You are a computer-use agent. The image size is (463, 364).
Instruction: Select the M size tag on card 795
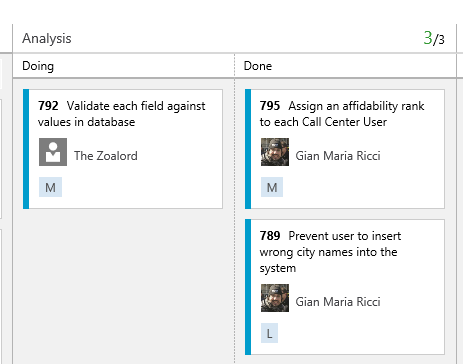[272, 187]
